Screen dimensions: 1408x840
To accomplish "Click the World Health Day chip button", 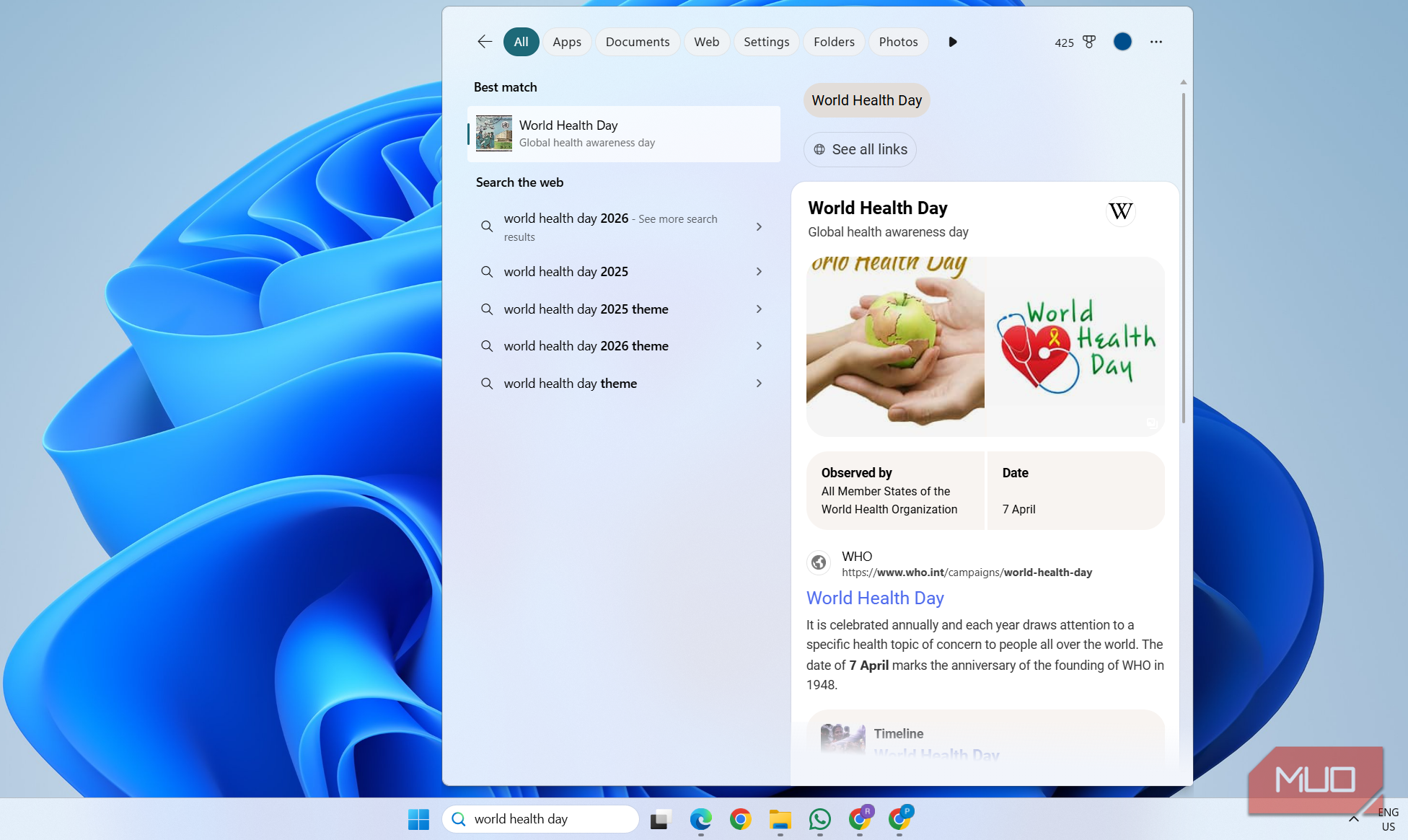I will (866, 100).
